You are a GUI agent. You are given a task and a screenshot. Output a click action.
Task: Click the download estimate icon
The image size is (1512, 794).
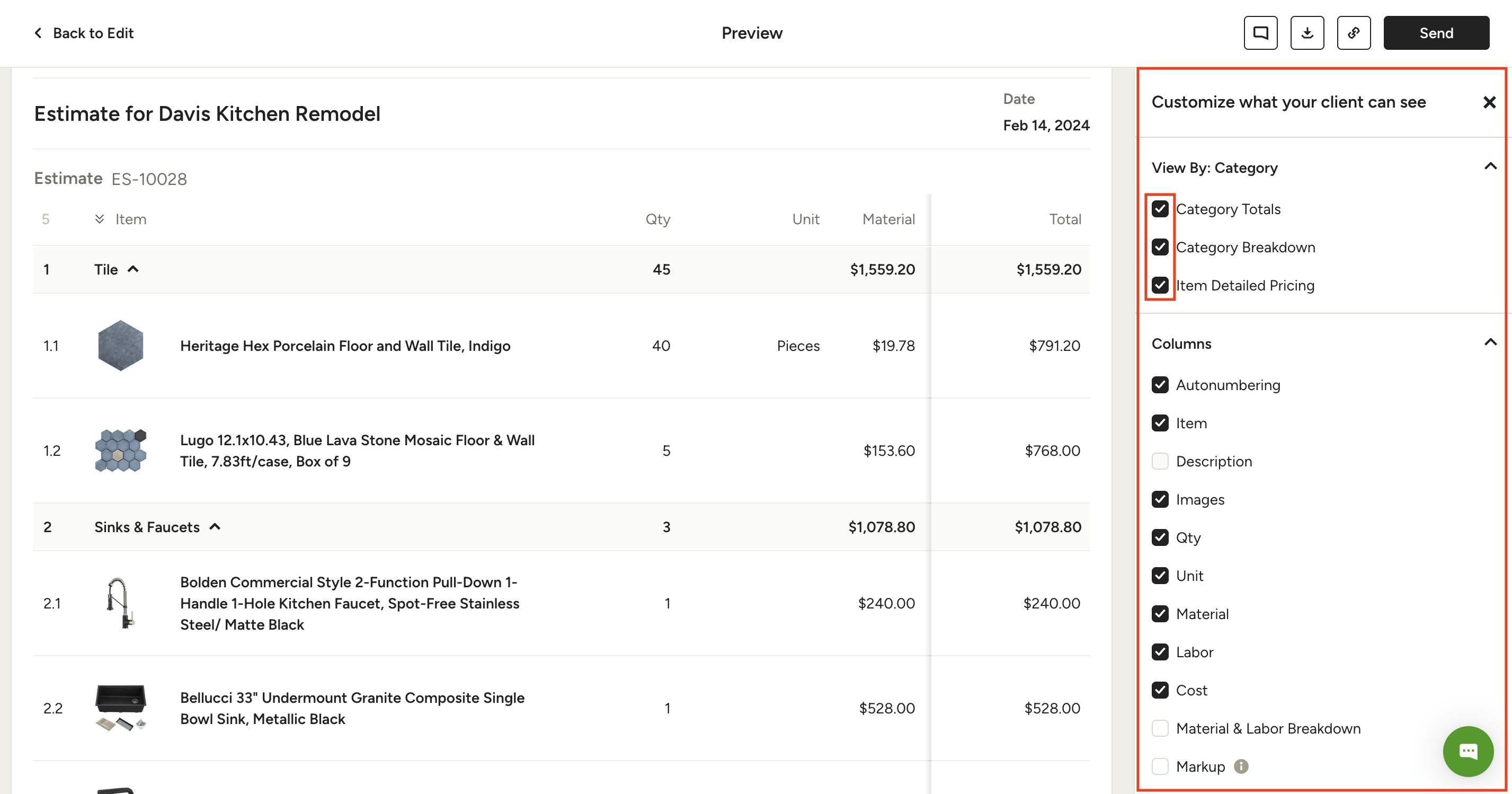pos(1306,33)
